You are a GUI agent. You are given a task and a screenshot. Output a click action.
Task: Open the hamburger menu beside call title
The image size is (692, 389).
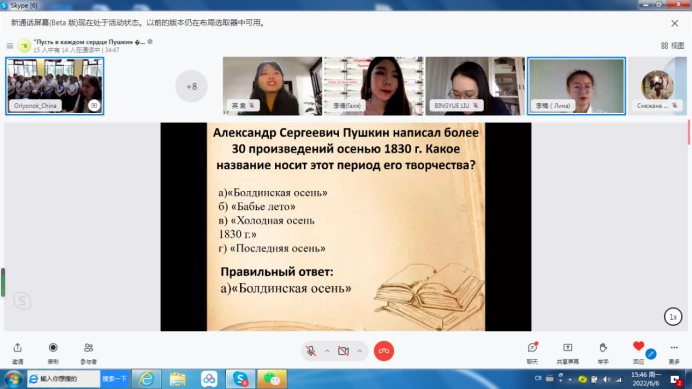pyautogui.click(x=10, y=46)
